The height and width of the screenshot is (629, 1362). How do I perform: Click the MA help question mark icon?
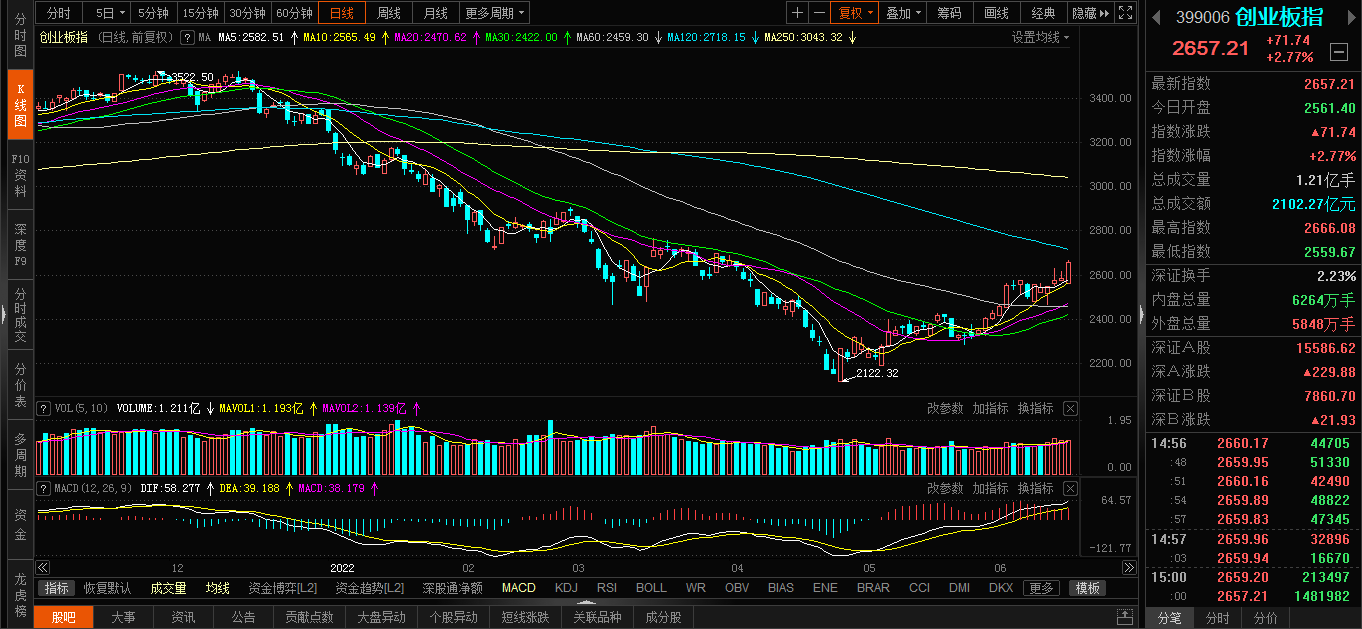(186, 37)
